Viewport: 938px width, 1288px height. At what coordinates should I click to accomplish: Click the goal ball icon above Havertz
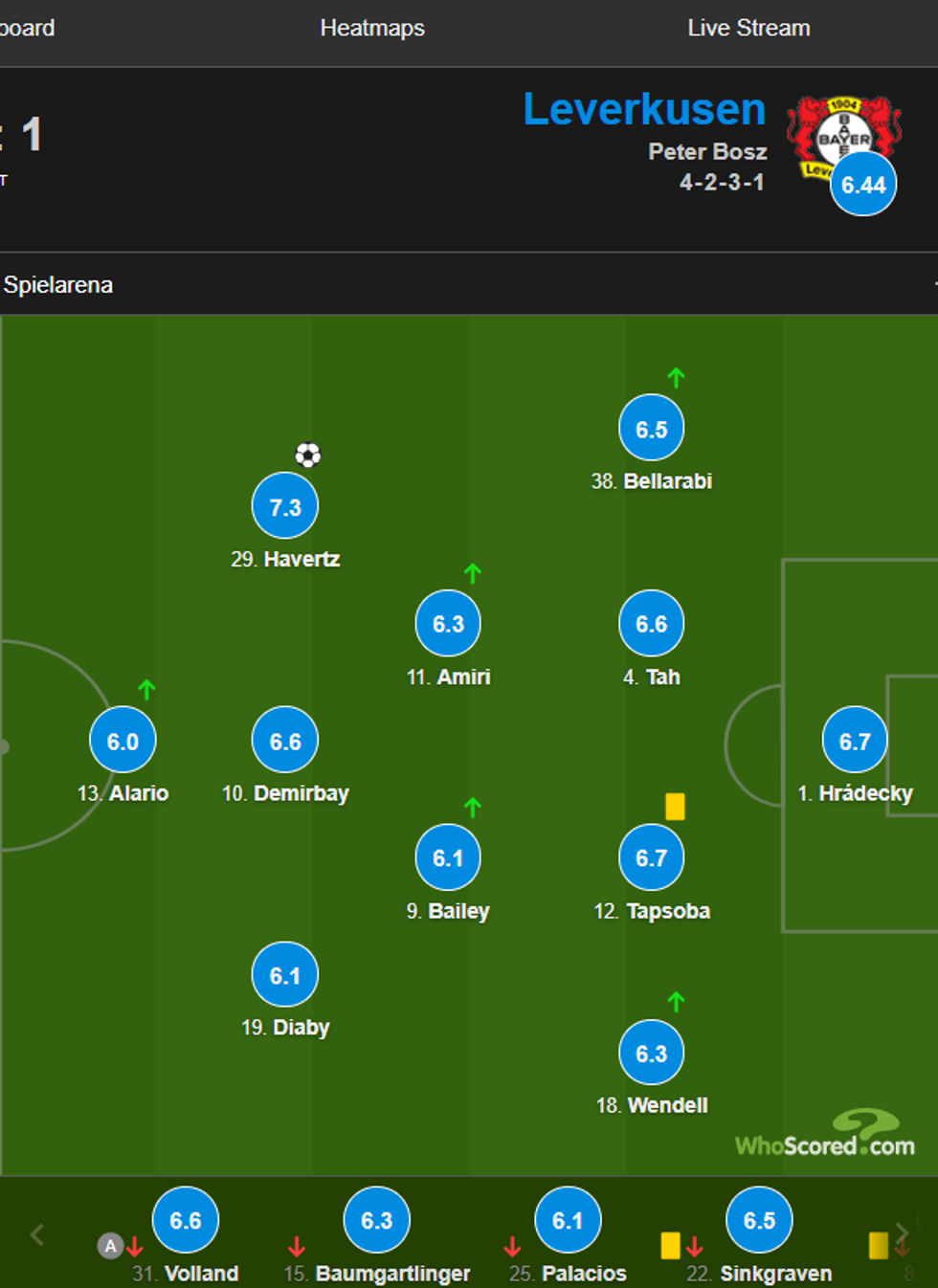click(x=307, y=455)
